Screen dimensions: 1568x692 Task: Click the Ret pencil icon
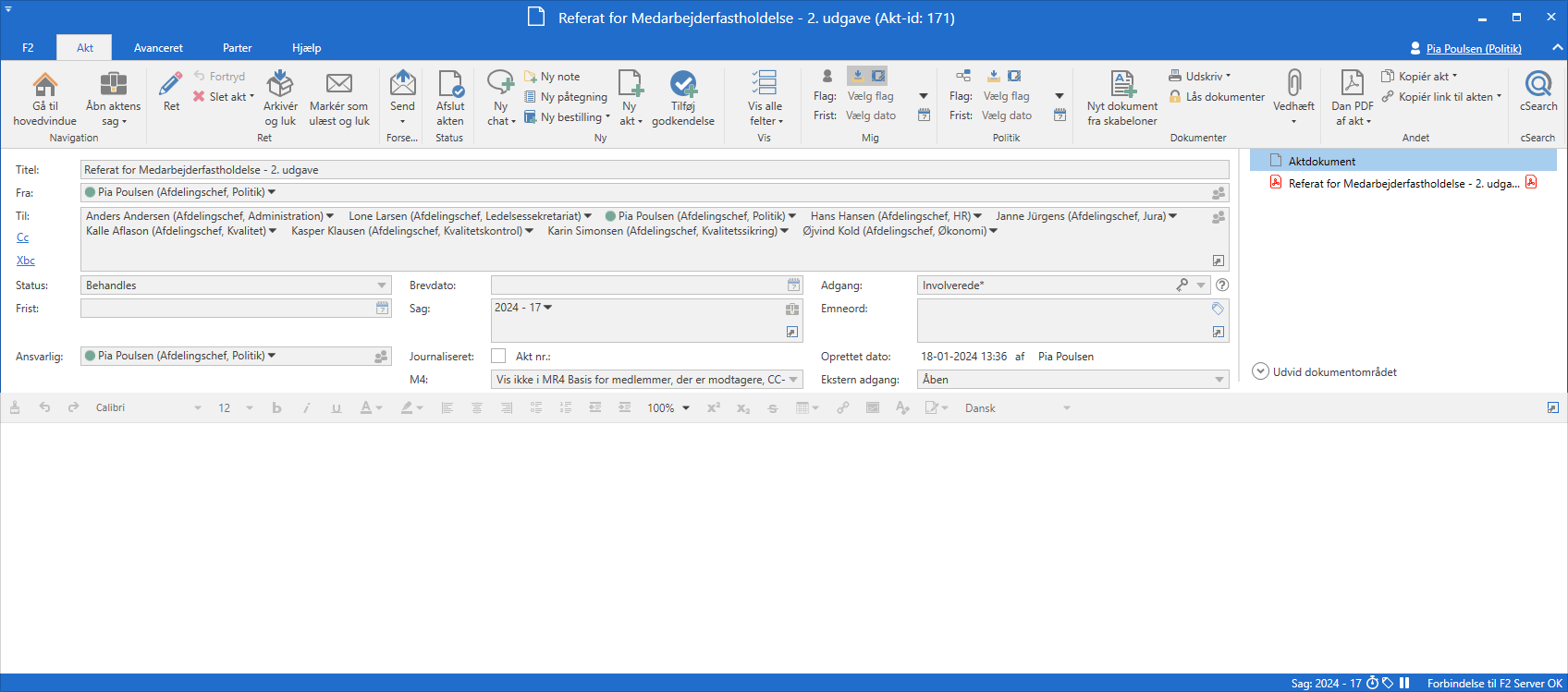tap(171, 85)
